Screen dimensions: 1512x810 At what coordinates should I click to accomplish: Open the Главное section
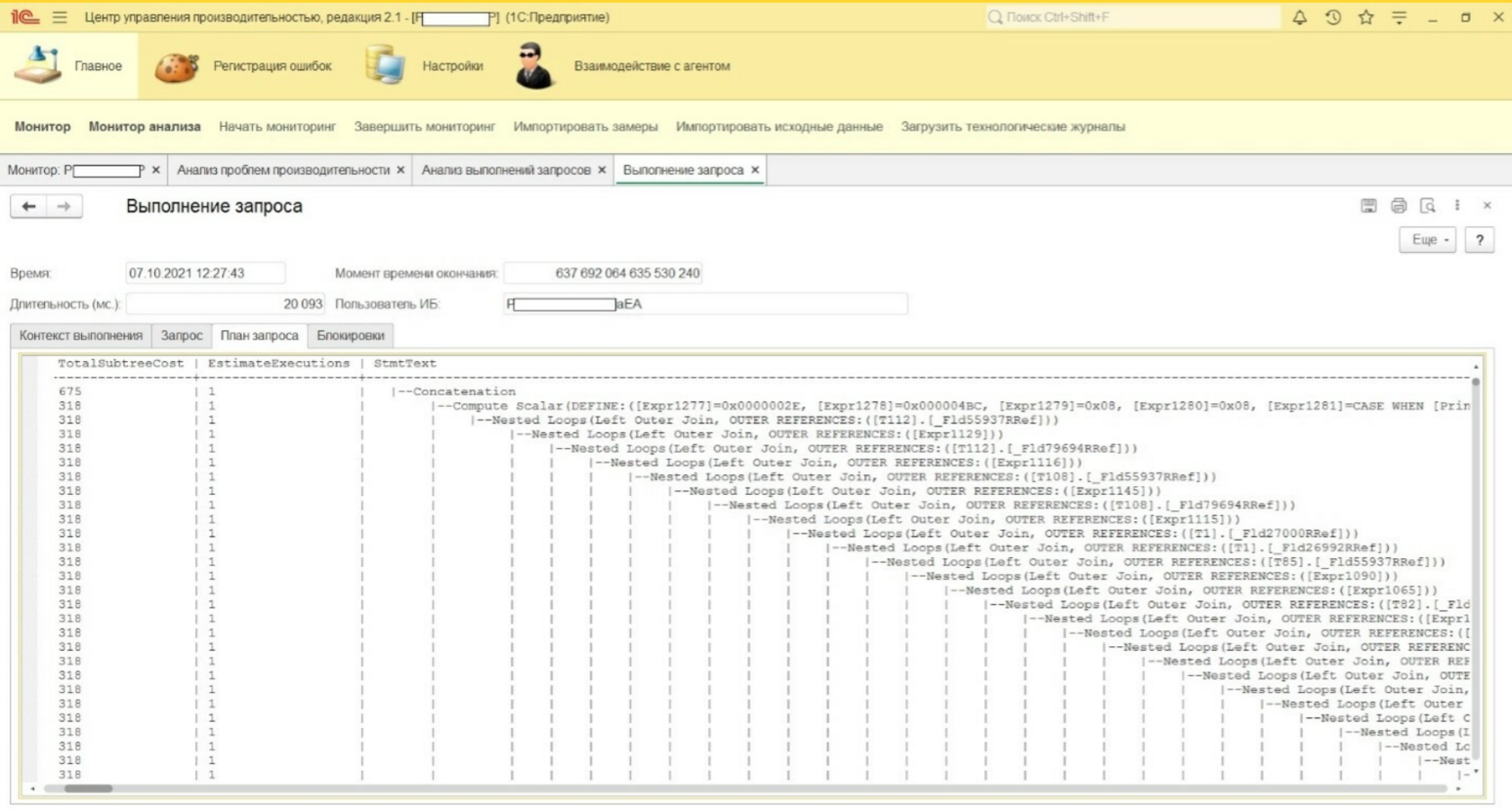69,66
